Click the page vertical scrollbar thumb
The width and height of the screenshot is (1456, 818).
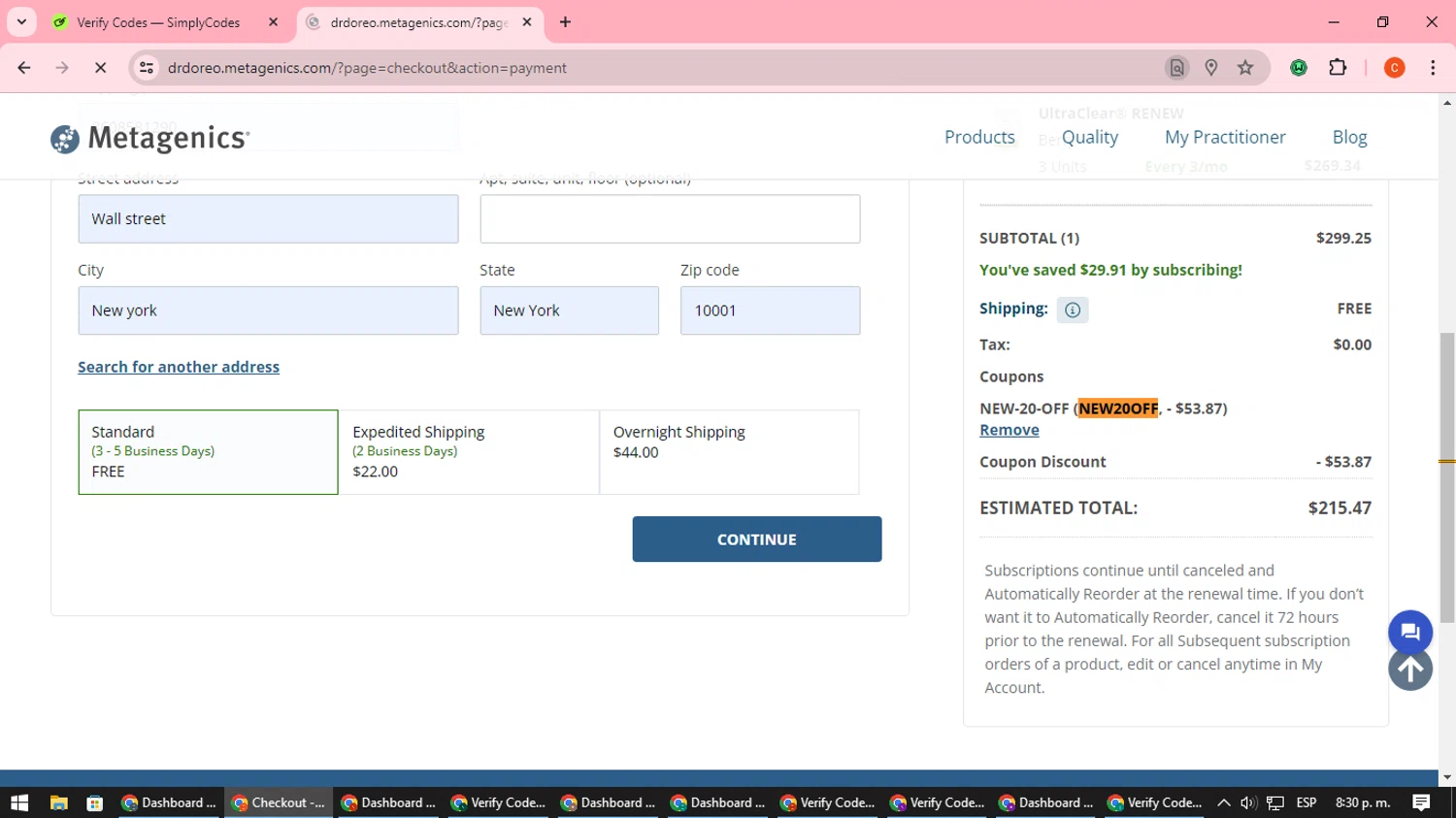(1447, 475)
